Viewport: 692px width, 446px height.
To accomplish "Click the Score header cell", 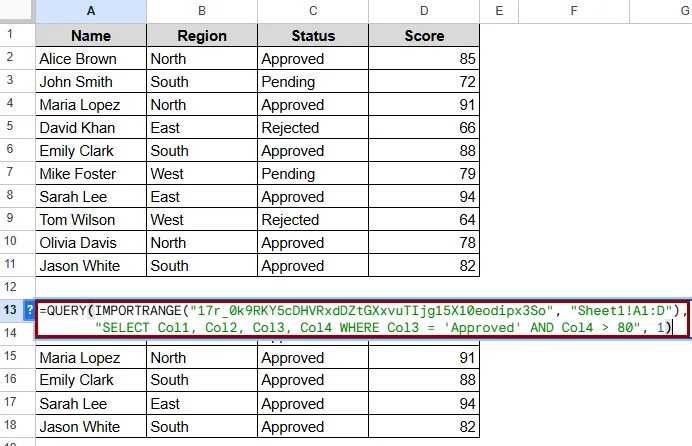I will tap(424, 35).
